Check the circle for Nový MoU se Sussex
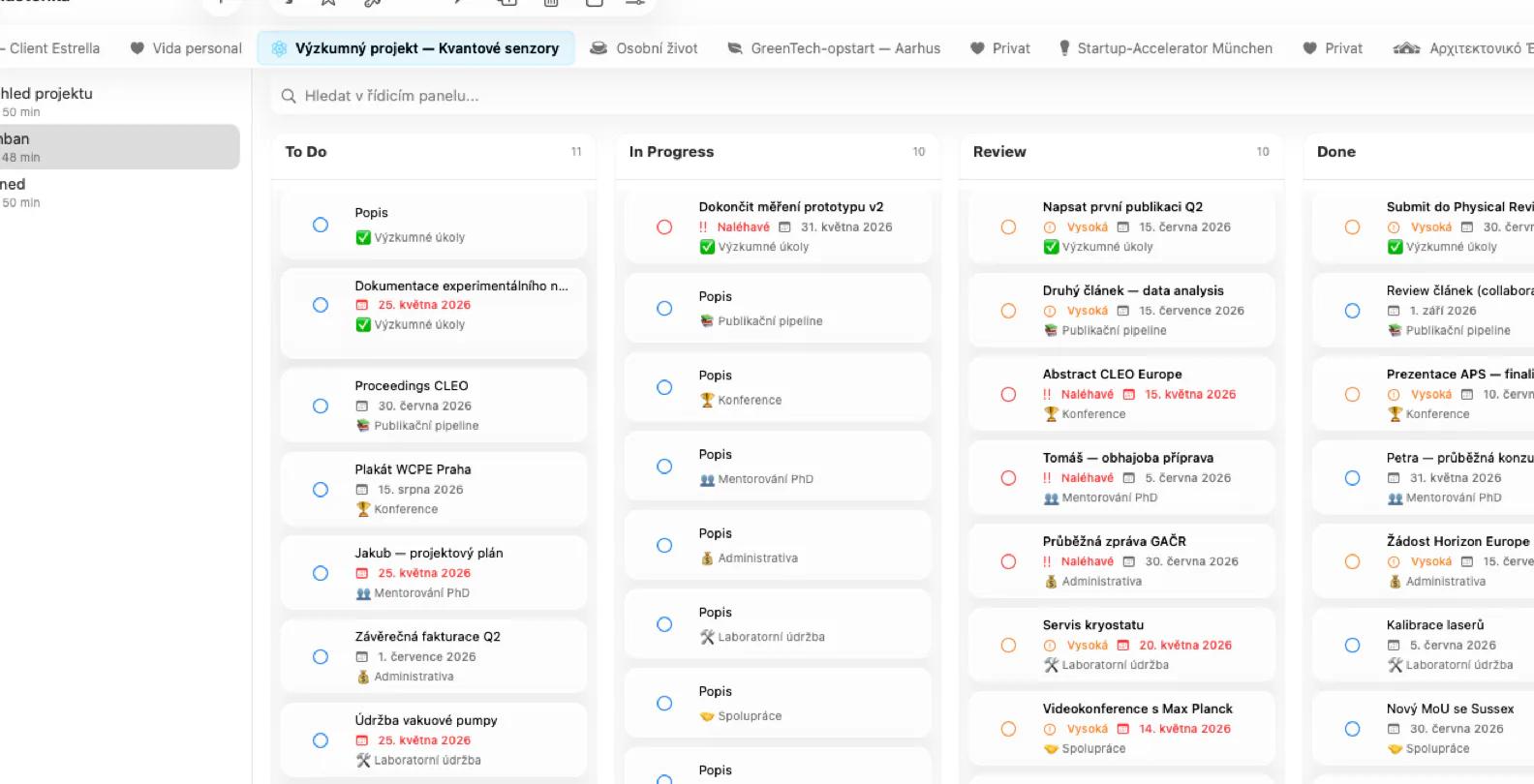1534x784 pixels. pos(1352,729)
